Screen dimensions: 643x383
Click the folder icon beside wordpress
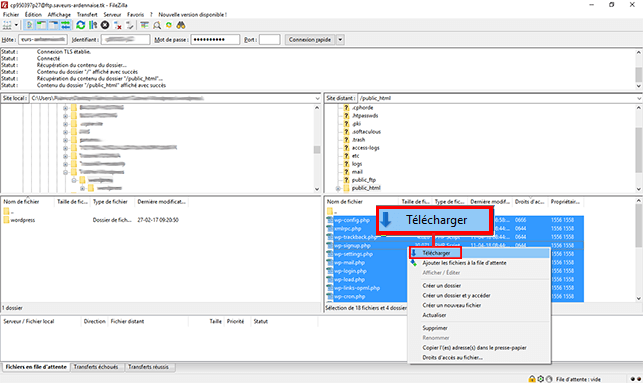pyautogui.click(x=6, y=220)
